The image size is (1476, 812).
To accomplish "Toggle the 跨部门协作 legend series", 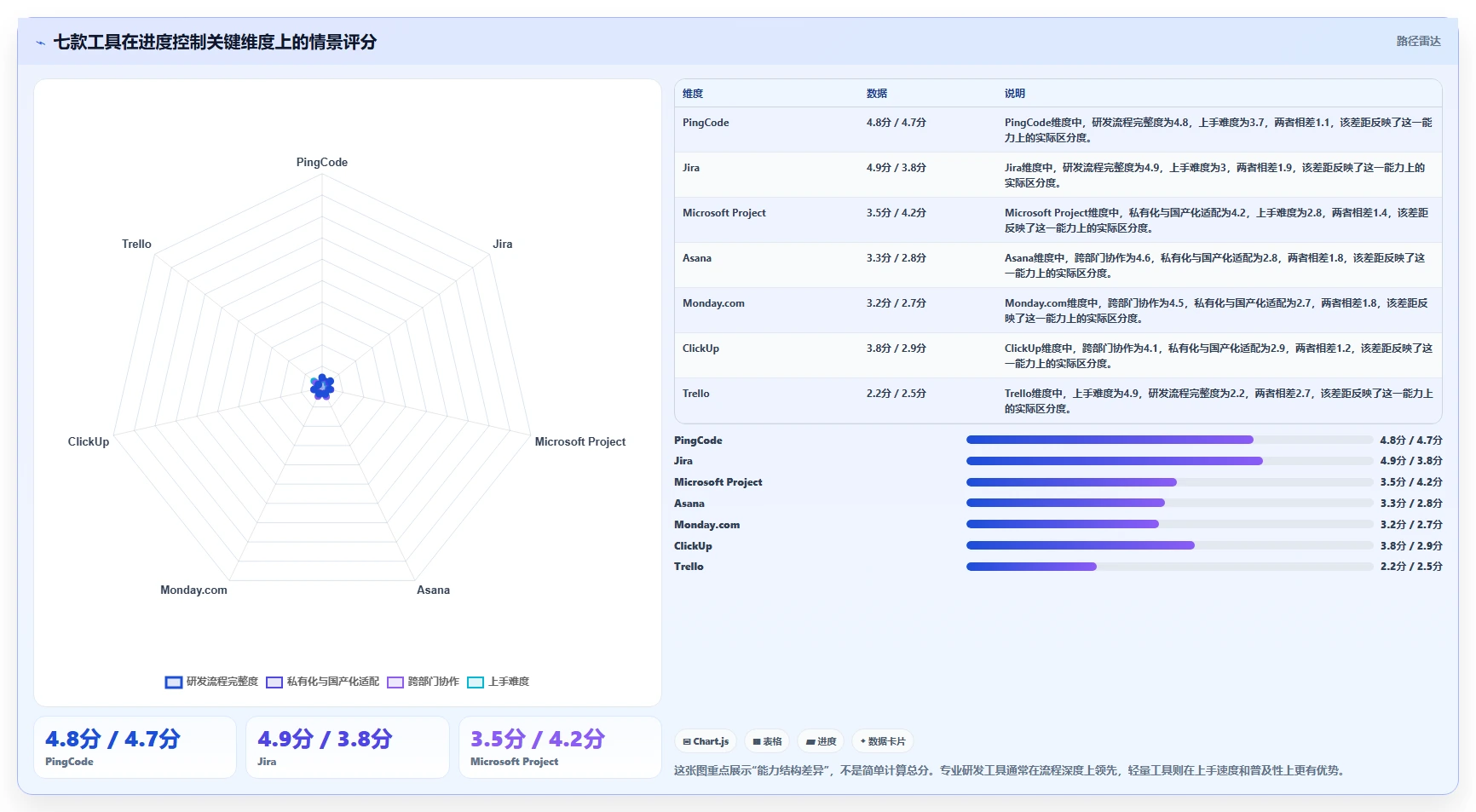I will (423, 682).
